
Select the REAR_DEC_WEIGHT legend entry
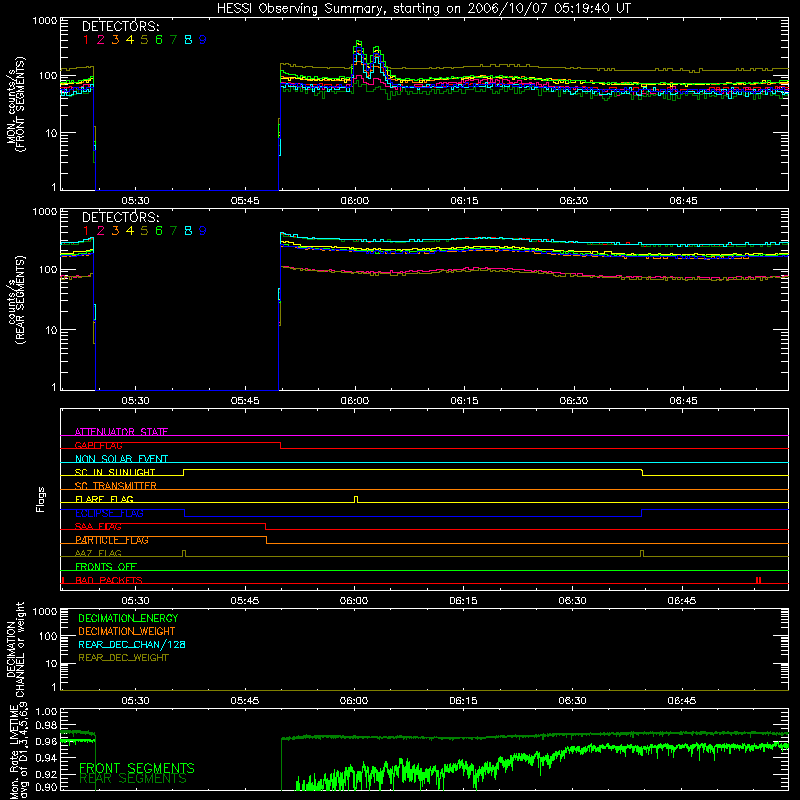(x=123, y=658)
